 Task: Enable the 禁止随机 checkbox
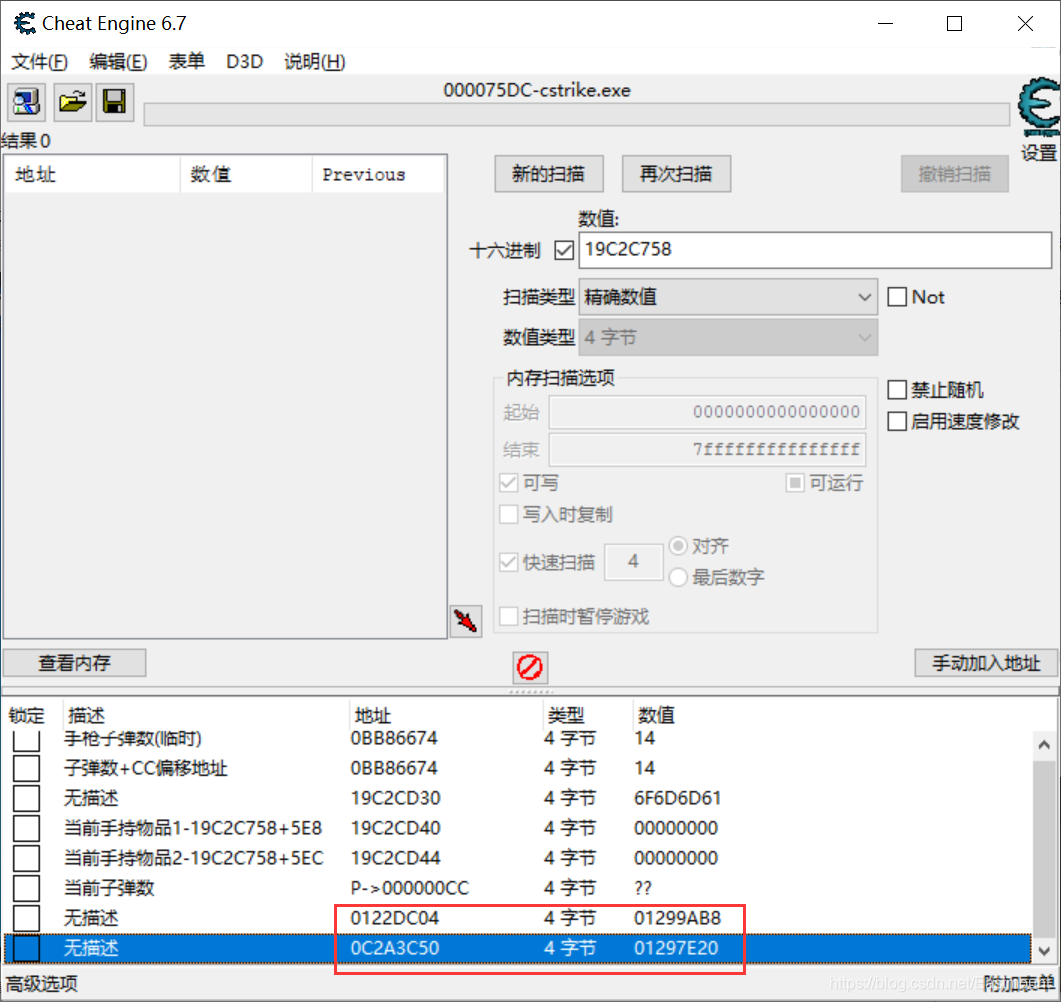(897, 390)
